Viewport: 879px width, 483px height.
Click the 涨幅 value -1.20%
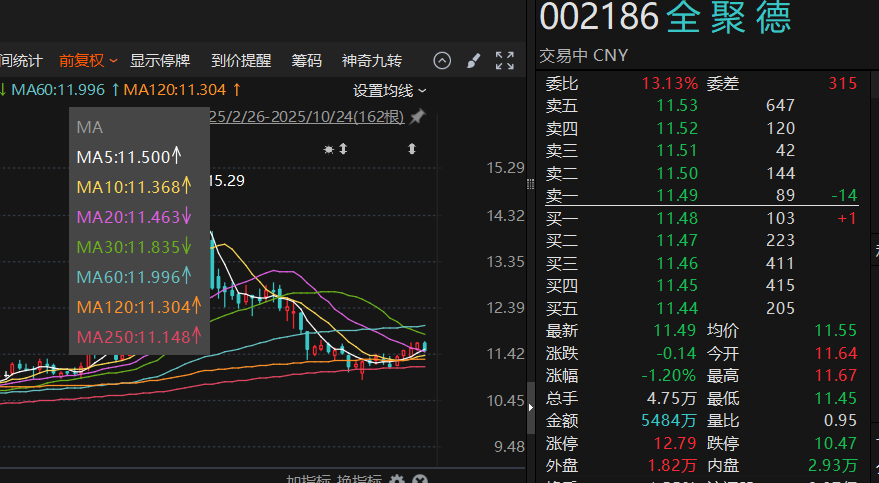(x=669, y=375)
